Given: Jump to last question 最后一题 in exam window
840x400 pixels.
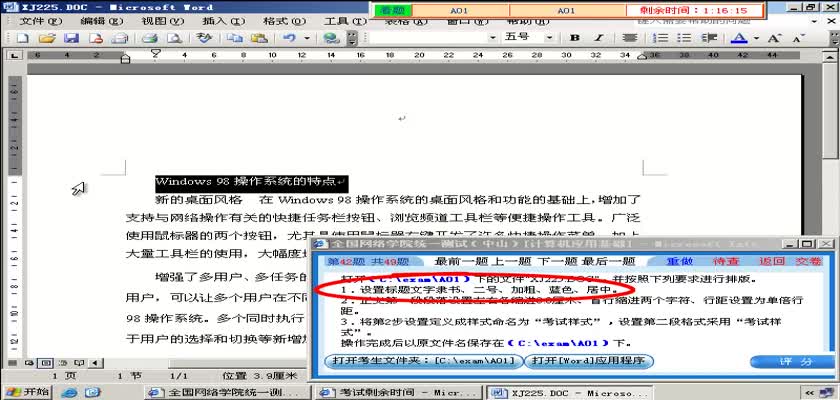Looking at the screenshot, I should (x=608, y=261).
